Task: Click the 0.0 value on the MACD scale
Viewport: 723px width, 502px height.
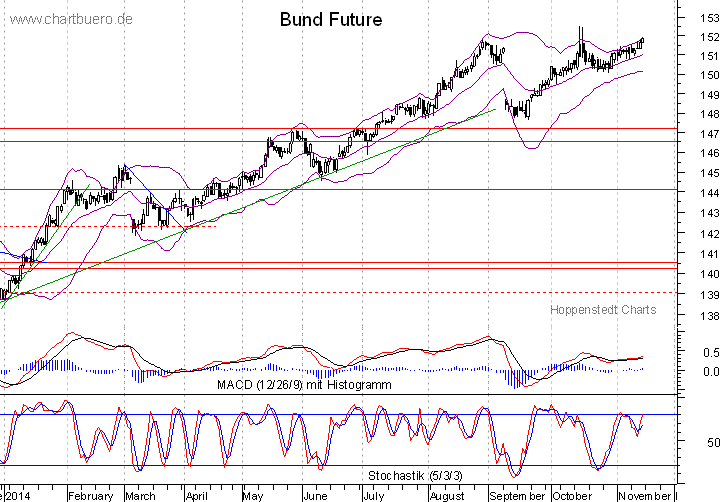Action: point(711,372)
